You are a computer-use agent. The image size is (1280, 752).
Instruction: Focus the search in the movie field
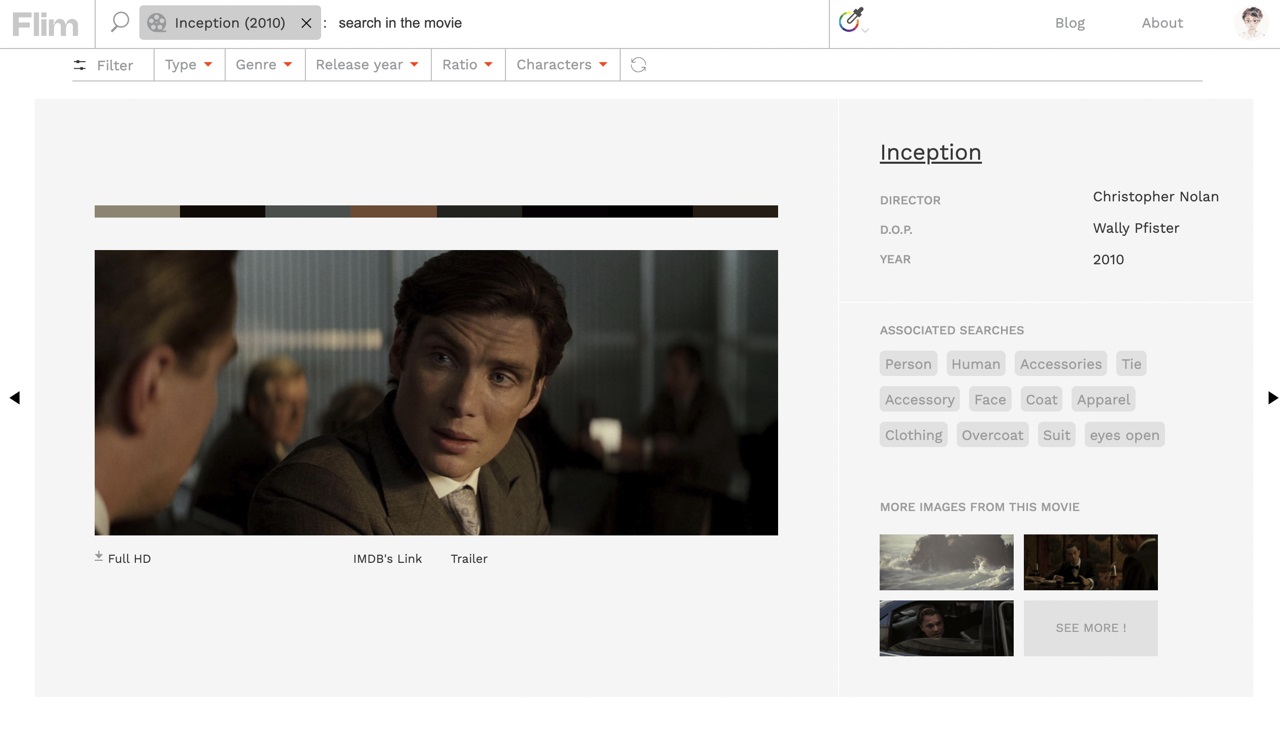tap(578, 23)
